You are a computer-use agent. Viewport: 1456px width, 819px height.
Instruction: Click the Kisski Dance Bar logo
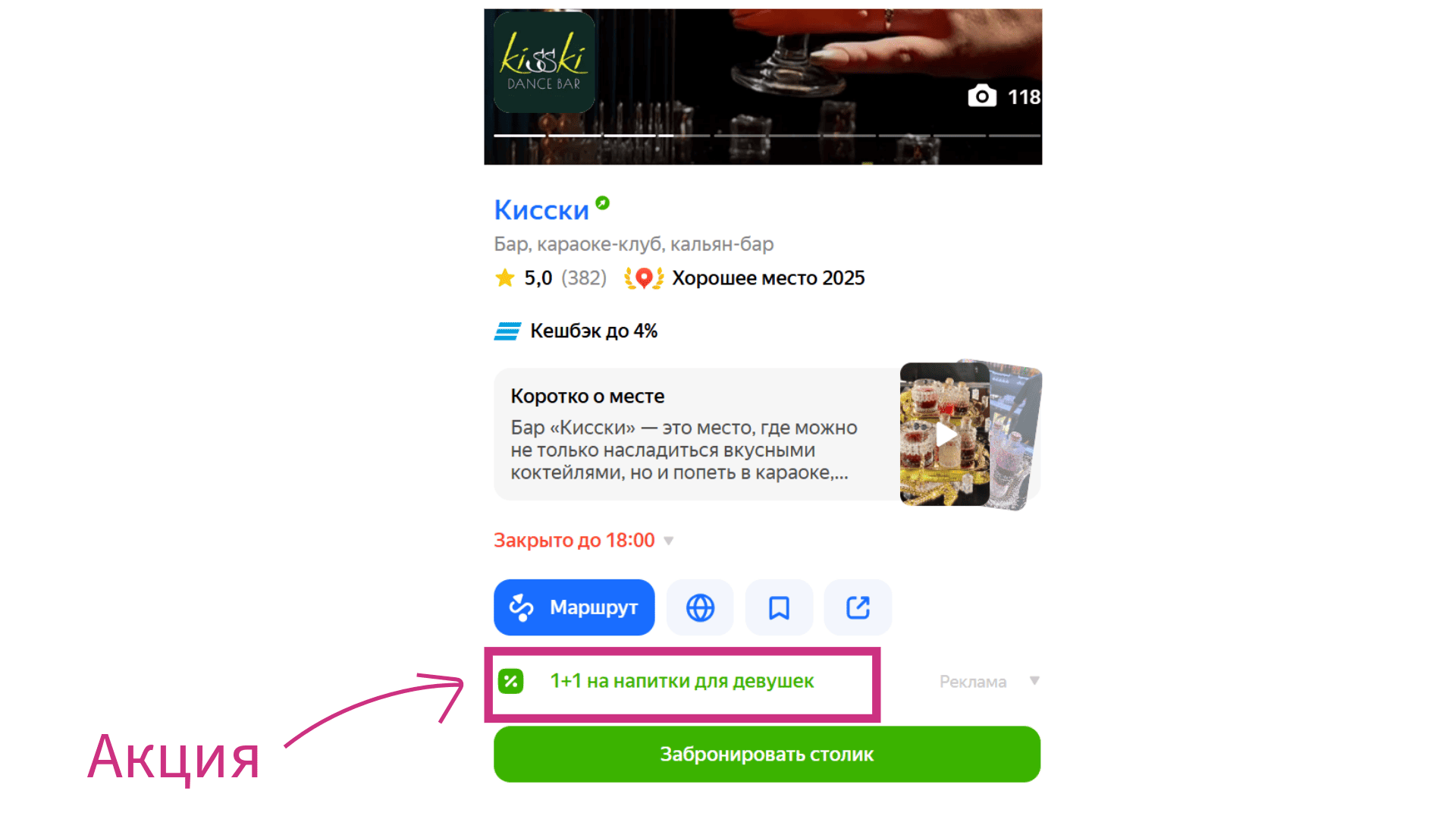click(x=544, y=63)
